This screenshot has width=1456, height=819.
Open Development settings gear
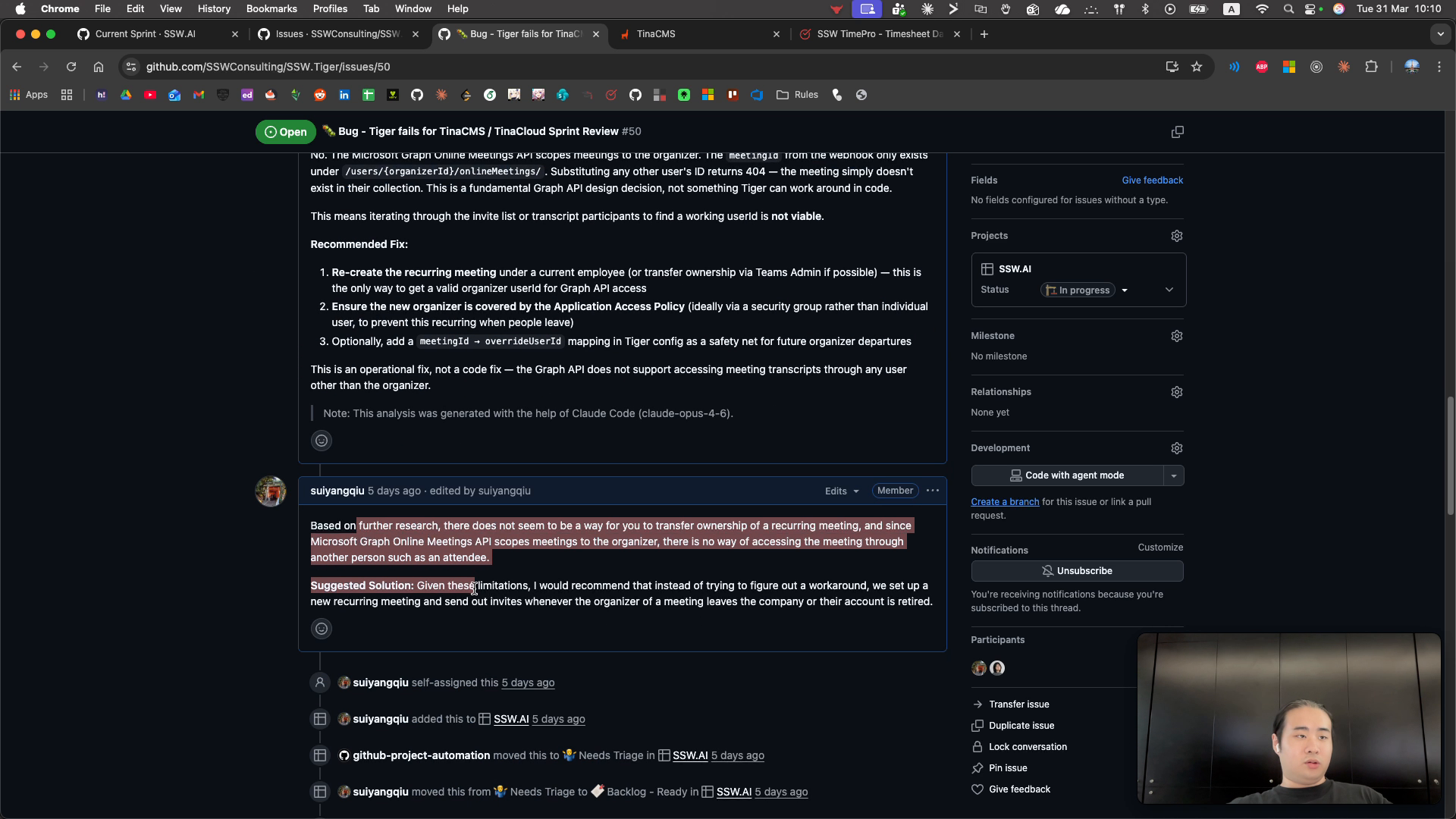(x=1176, y=448)
